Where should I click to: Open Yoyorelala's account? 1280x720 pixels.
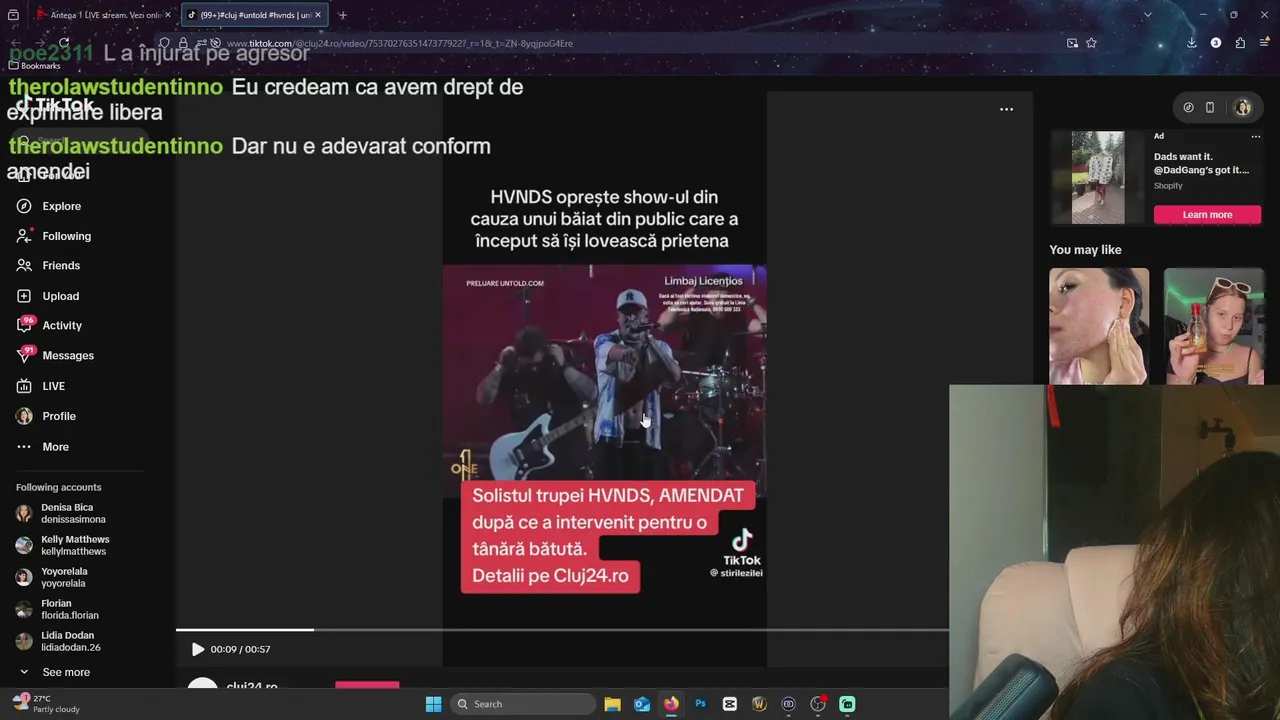[52, 577]
